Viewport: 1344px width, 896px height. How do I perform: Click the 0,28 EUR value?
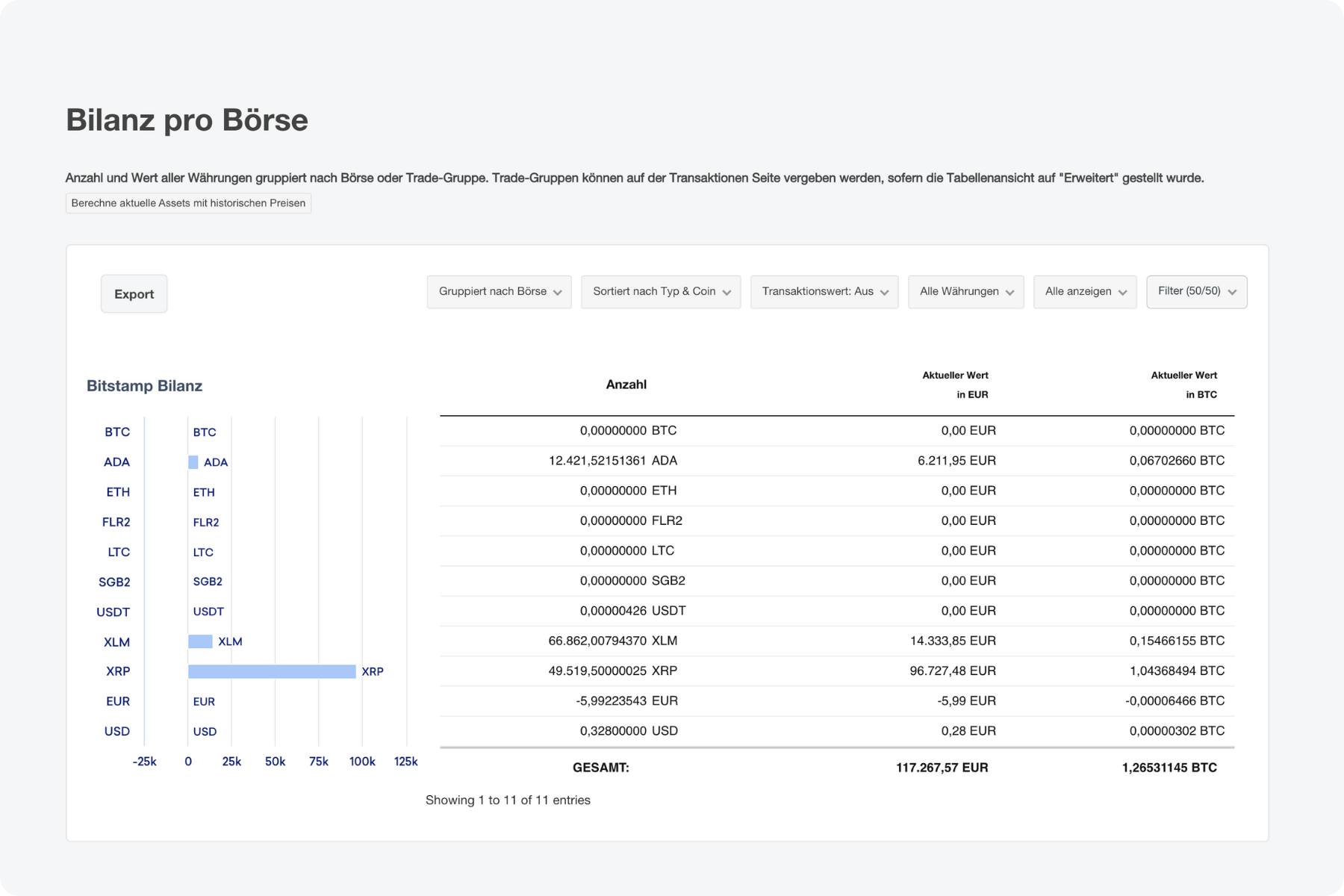[968, 730]
